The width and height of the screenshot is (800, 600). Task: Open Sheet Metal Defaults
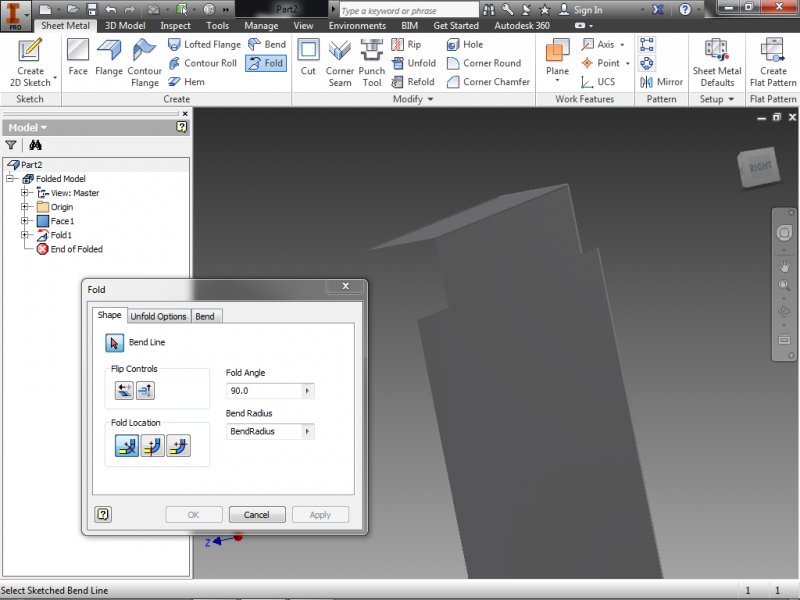[x=717, y=62]
